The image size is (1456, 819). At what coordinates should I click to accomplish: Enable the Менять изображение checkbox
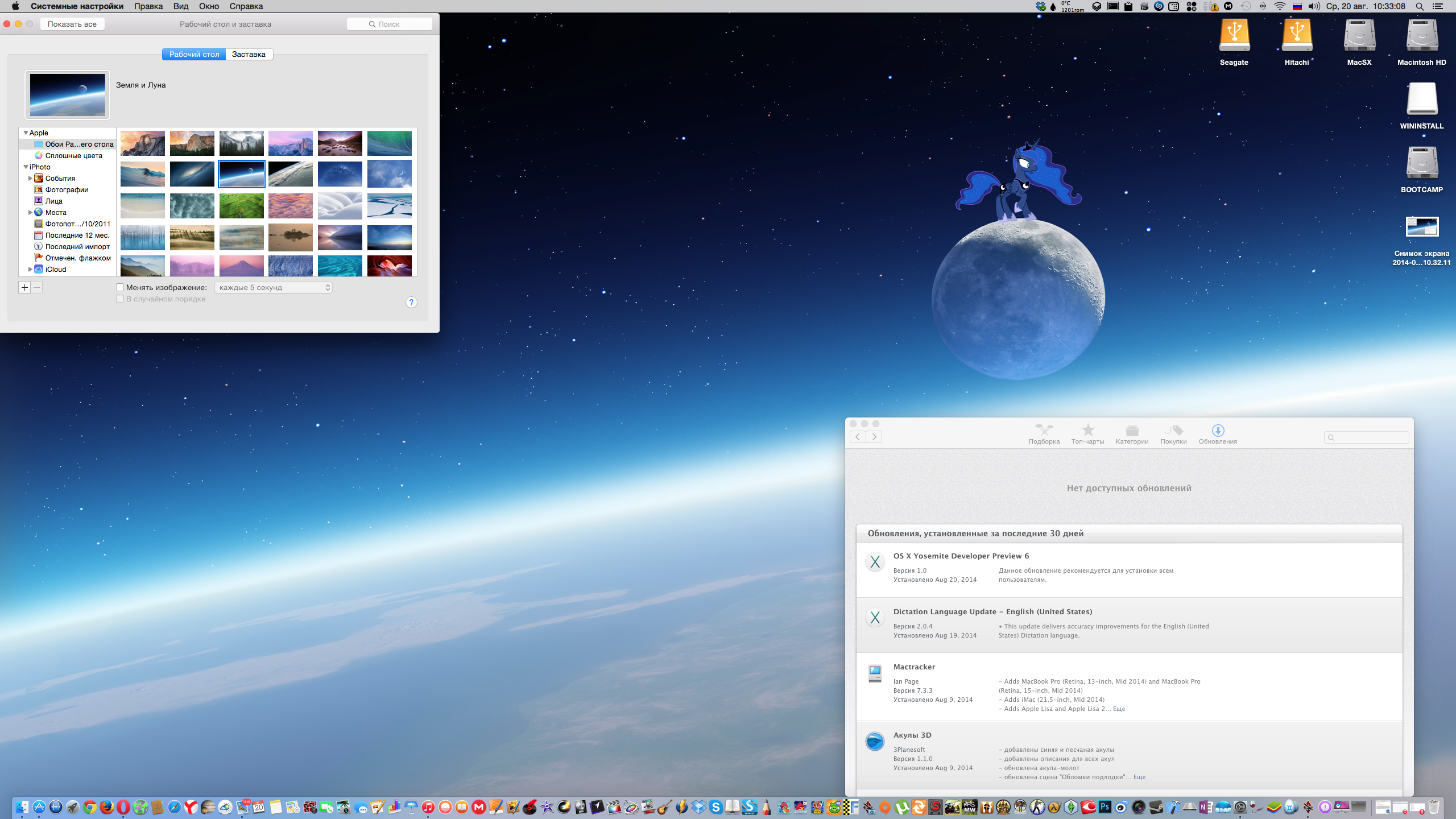tap(120, 287)
